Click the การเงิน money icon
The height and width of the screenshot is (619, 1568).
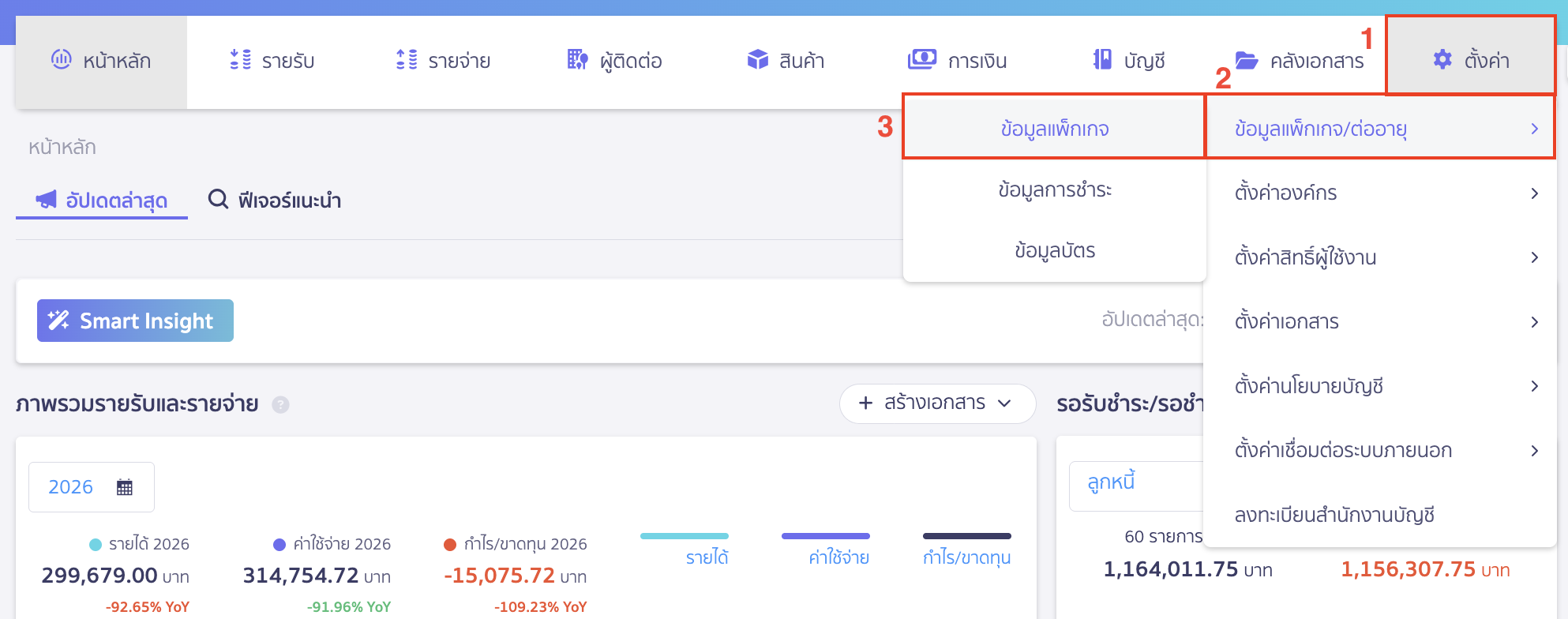tap(921, 60)
